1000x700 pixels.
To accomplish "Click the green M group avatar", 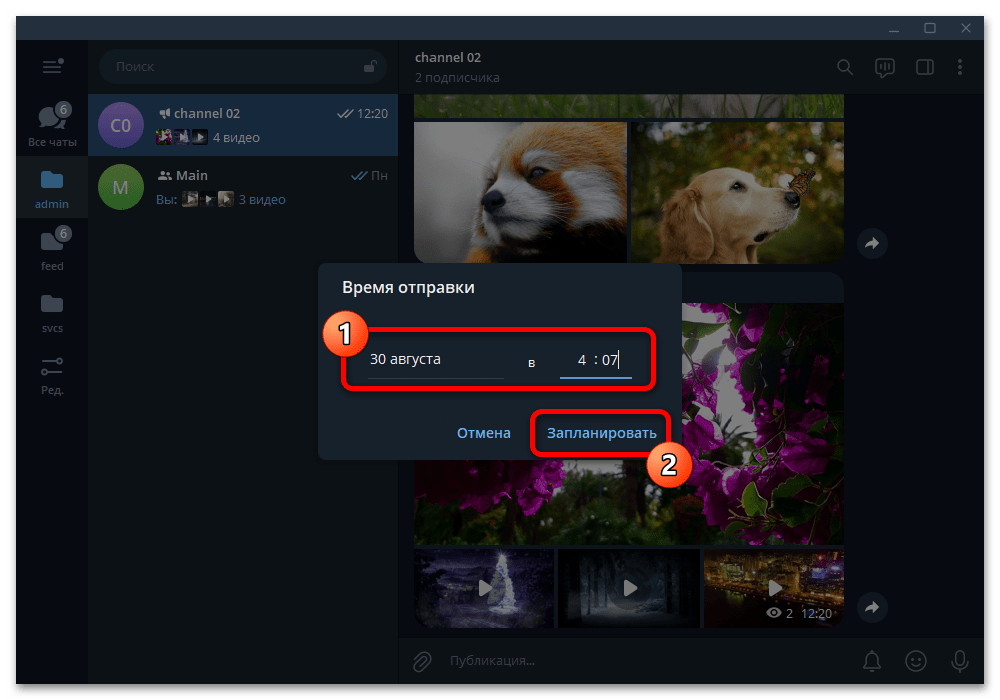I will tap(121, 187).
